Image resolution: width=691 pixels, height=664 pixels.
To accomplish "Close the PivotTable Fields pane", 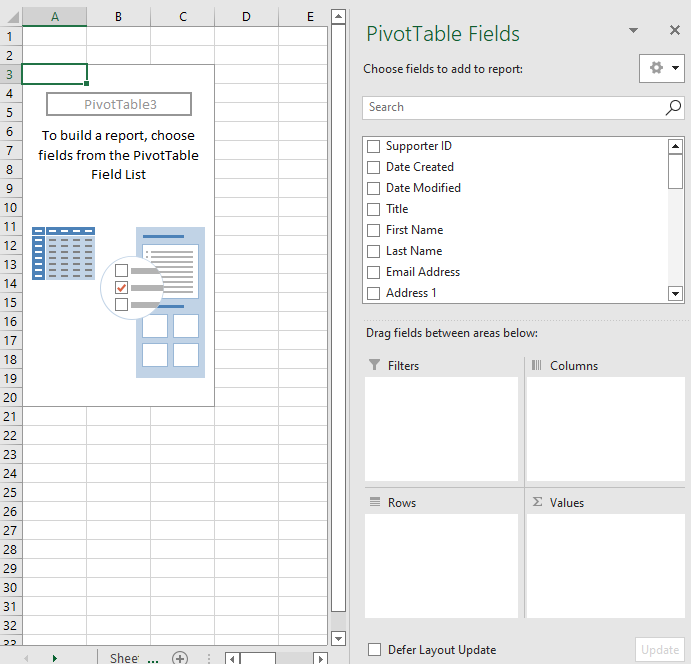I will pyautogui.click(x=675, y=32).
